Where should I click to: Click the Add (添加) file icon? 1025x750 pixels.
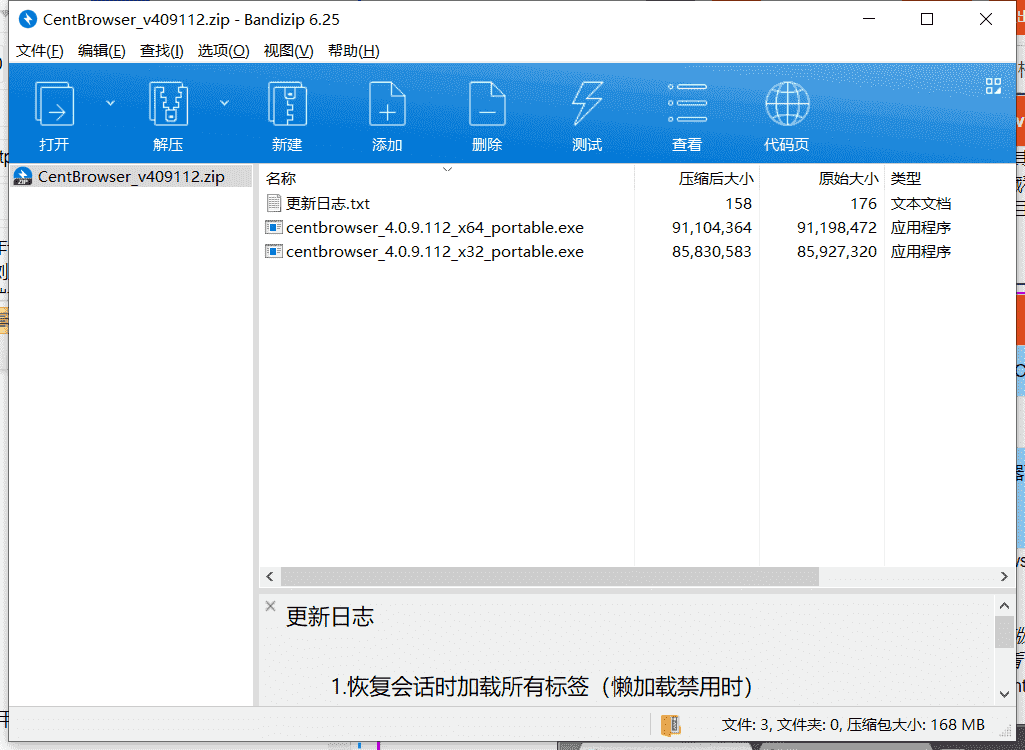tap(387, 103)
